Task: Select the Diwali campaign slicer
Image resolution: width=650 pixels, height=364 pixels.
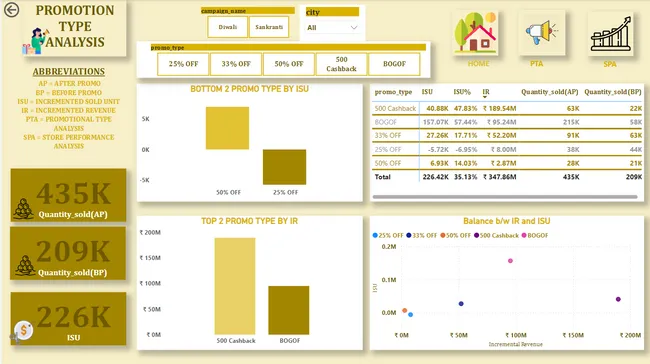Action: point(228,27)
